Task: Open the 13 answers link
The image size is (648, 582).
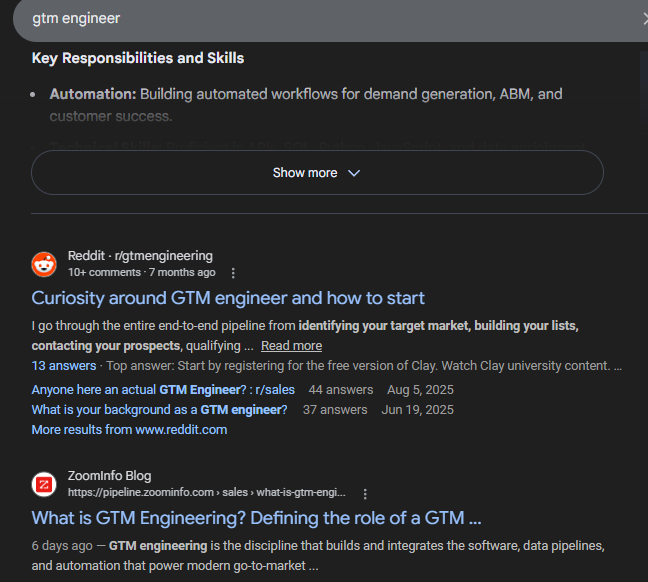Action: [x=64, y=366]
